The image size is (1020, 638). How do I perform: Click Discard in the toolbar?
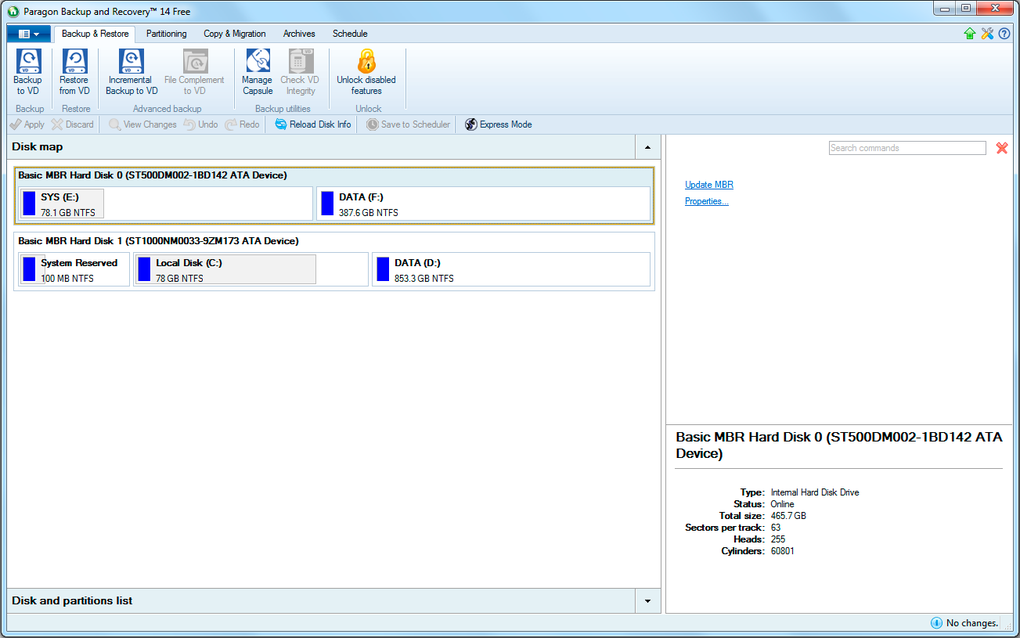(72, 124)
